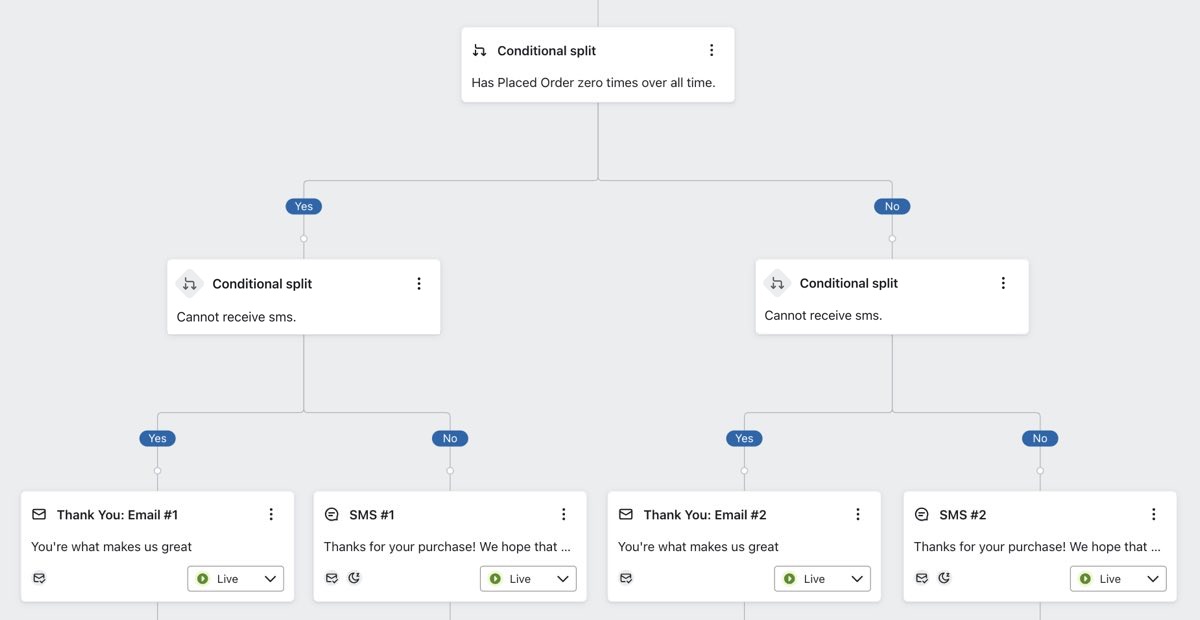Image resolution: width=1200 pixels, height=620 pixels.
Task: Click branch icon on left Cannot receive sms split
Action: point(189,283)
